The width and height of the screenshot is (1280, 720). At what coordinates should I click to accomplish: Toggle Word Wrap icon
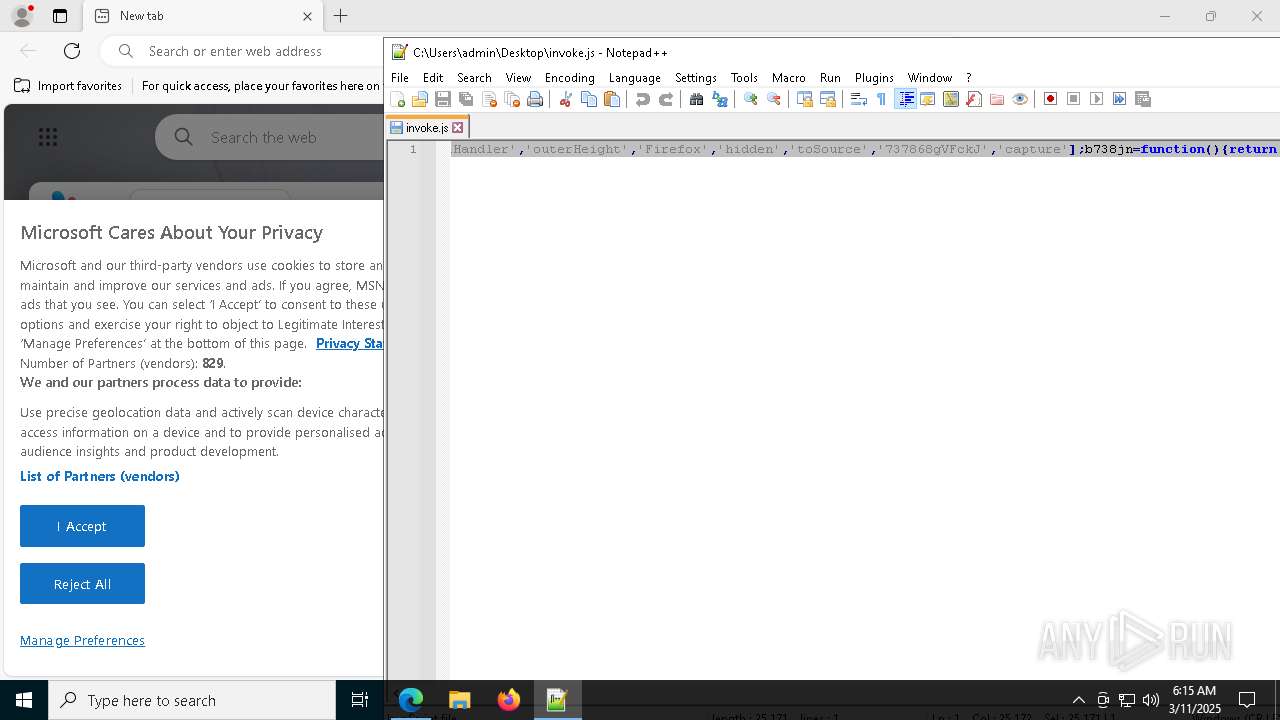[x=858, y=99]
